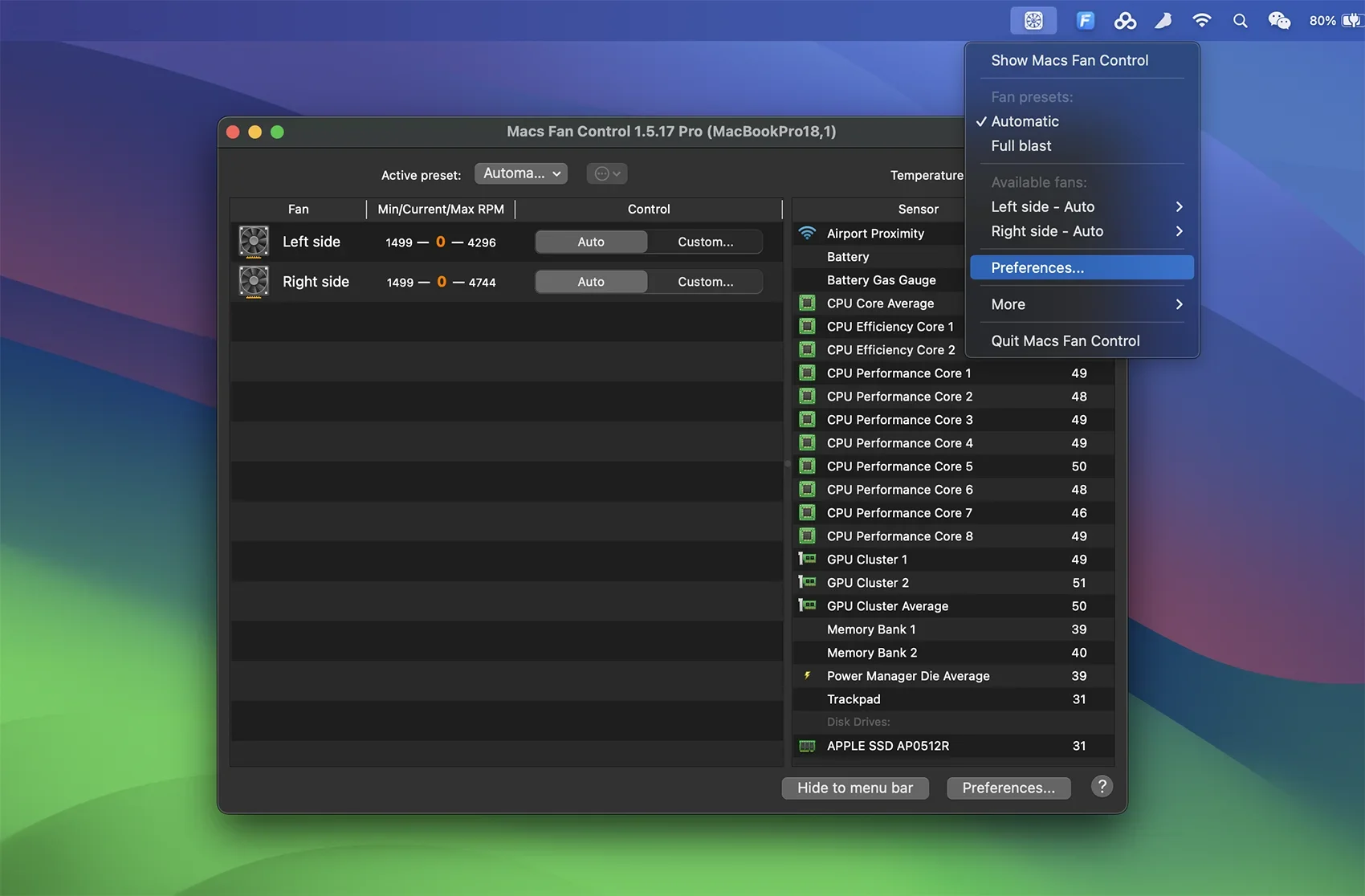Set Left side fan to Custom
Screen dimensions: 1365x896
pos(705,242)
